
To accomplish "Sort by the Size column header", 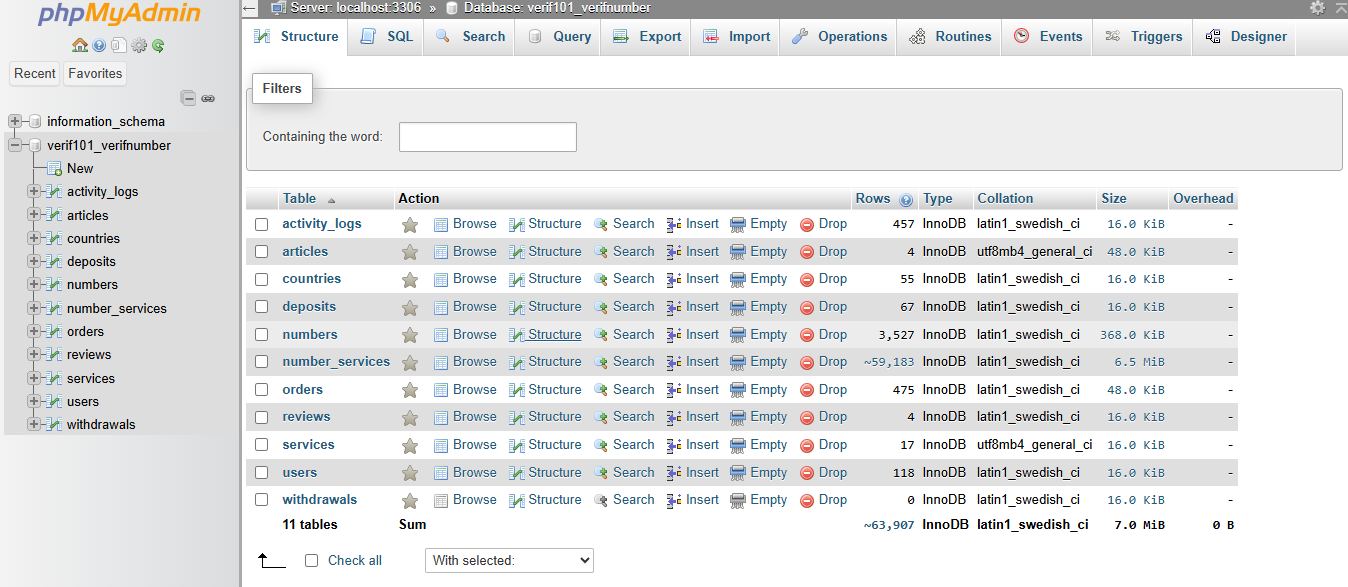I will pyautogui.click(x=1114, y=198).
